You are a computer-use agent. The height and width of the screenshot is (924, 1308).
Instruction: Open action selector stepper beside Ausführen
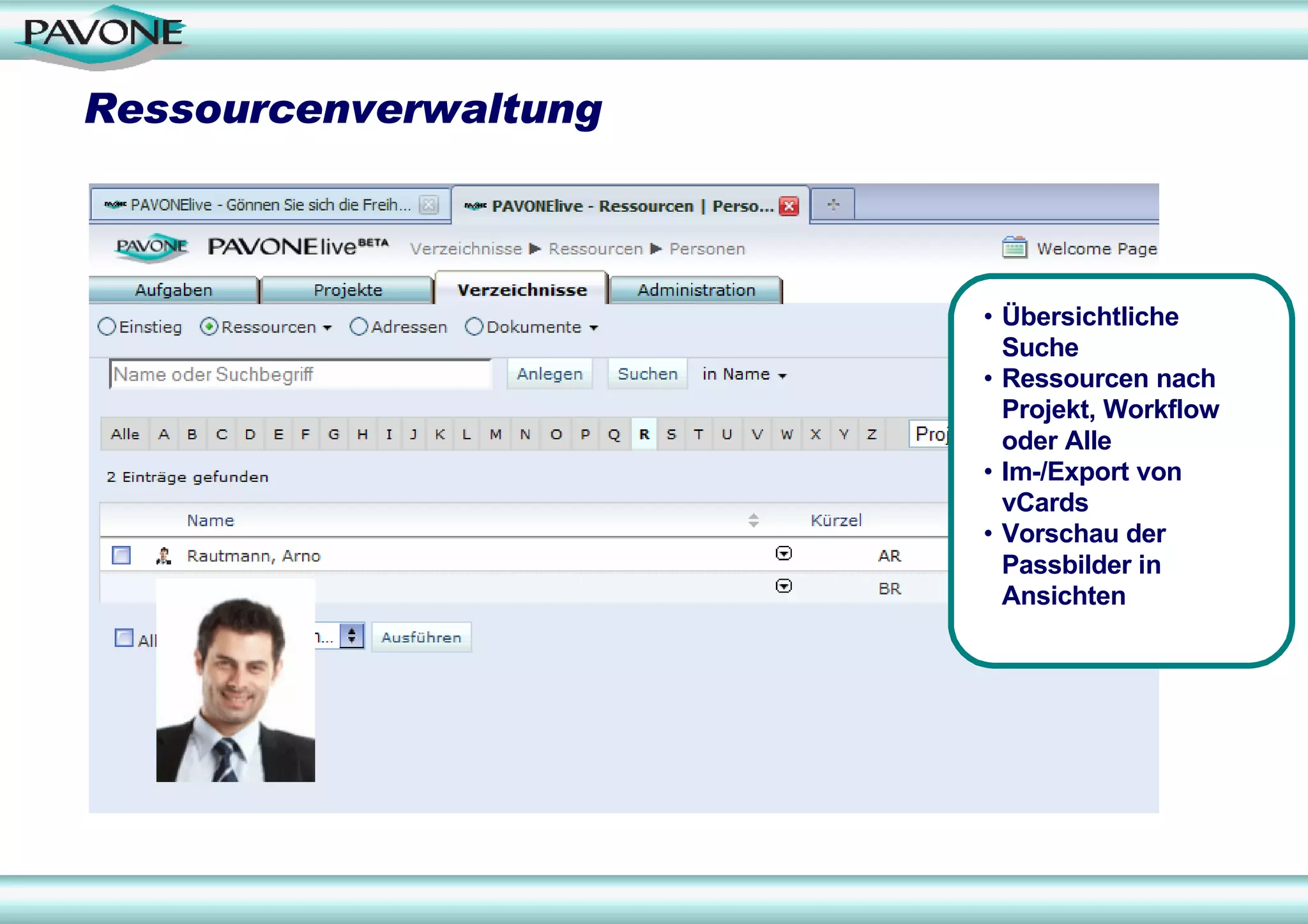352,636
